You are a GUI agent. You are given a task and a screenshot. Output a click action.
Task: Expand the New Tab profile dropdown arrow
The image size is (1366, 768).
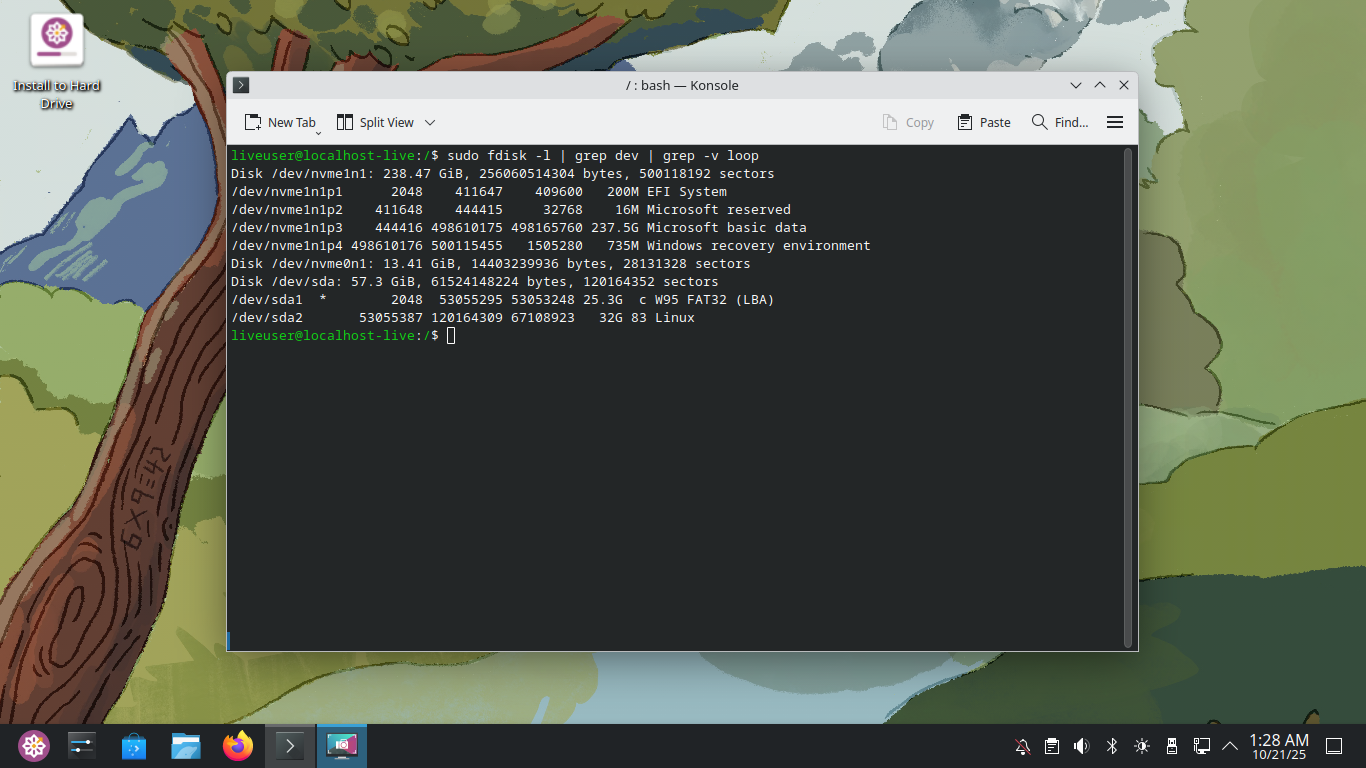click(x=318, y=132)
